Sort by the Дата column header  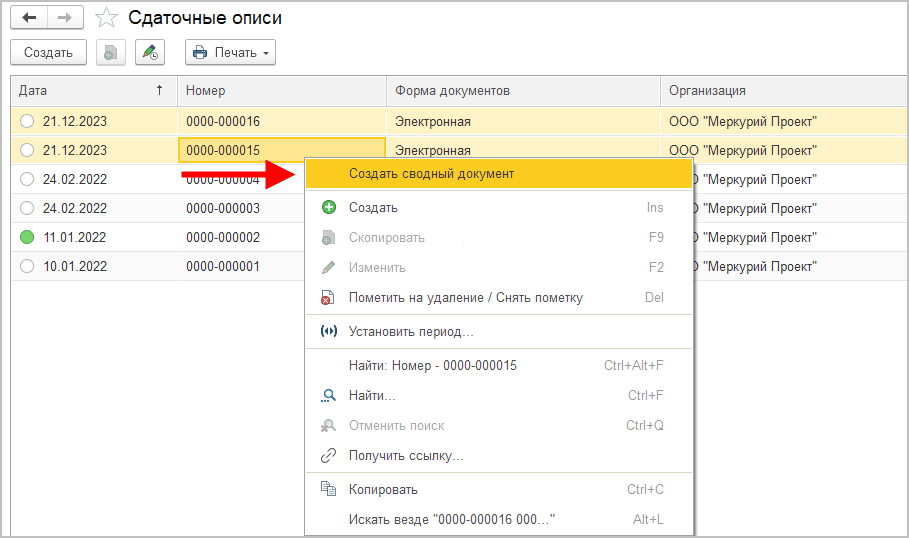[x=90, y=91]
